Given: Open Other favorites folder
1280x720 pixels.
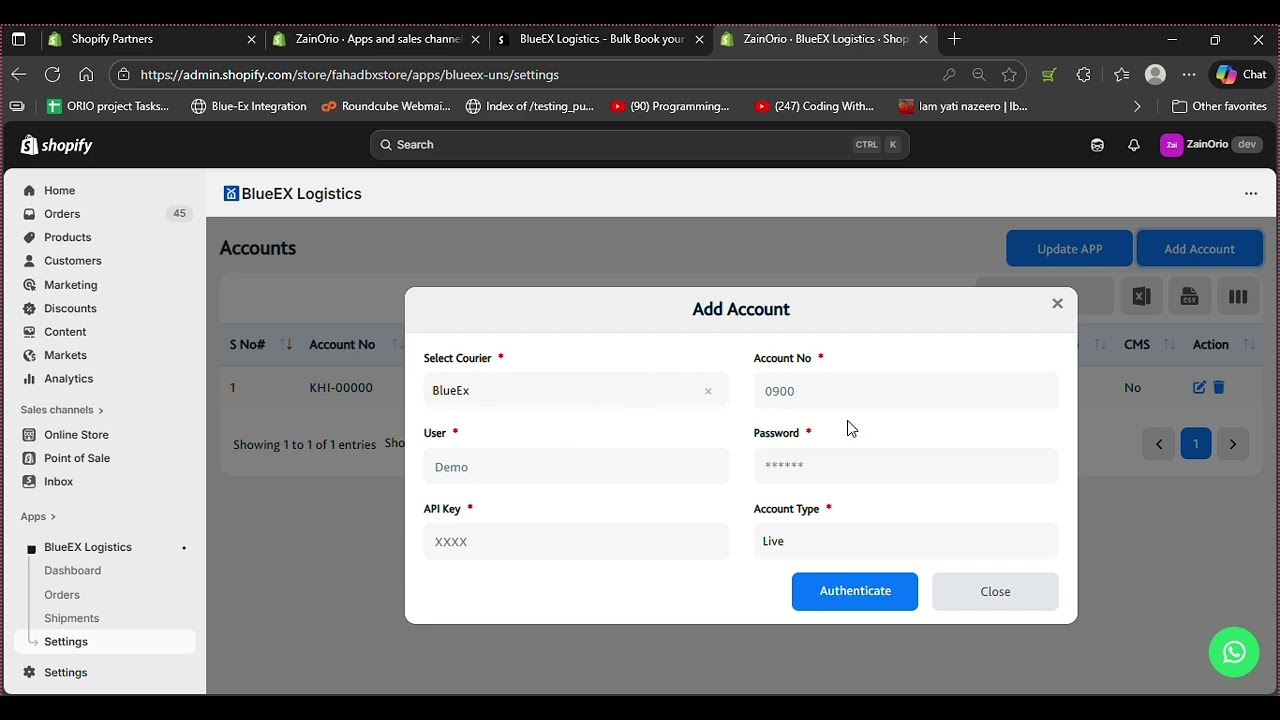Looking at the screenshot, I should click(x=1219, y=106).
